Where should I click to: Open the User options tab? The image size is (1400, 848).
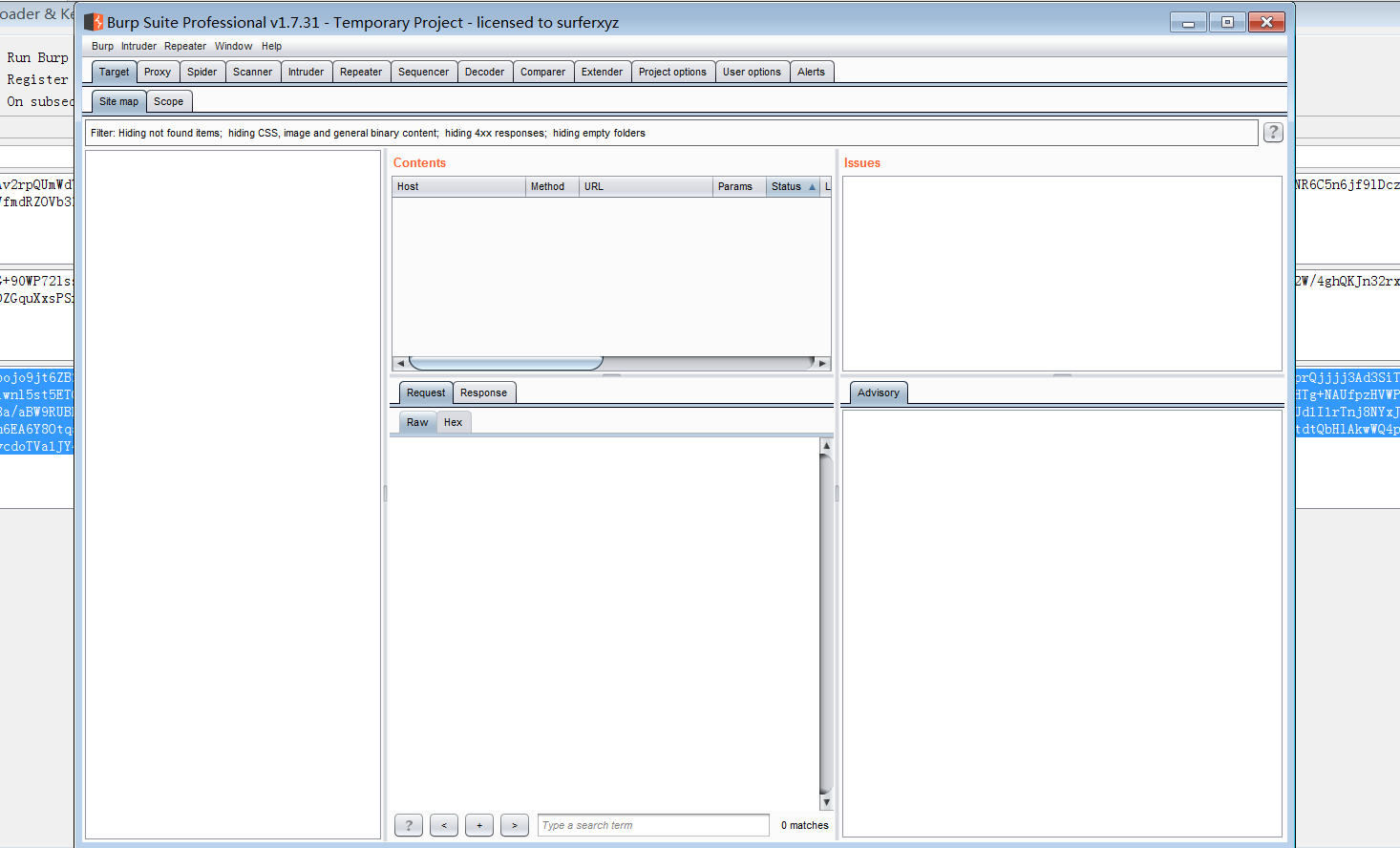click(x=753, y=72)
